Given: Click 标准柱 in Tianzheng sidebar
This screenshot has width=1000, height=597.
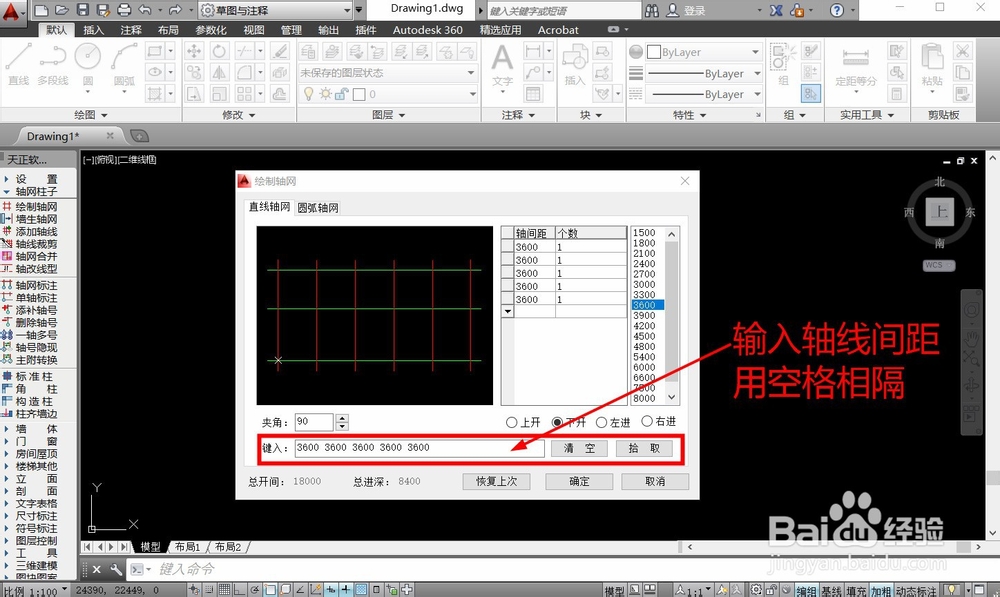Looking at the screenshot, I should (x=33, y=376).
